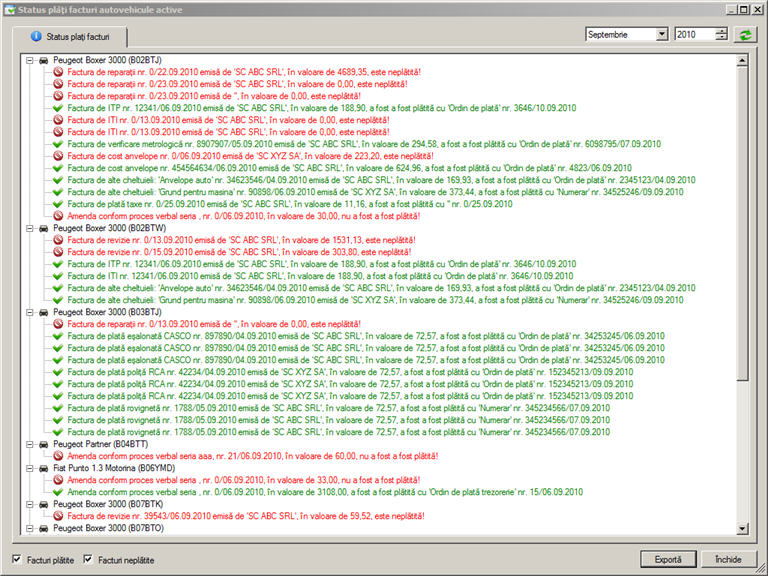Image resolution: width=768 pixels, height=576 pixels.
Task: Click green check icon of tax invoice 0/25.09.2010
Action: (59, 204)
